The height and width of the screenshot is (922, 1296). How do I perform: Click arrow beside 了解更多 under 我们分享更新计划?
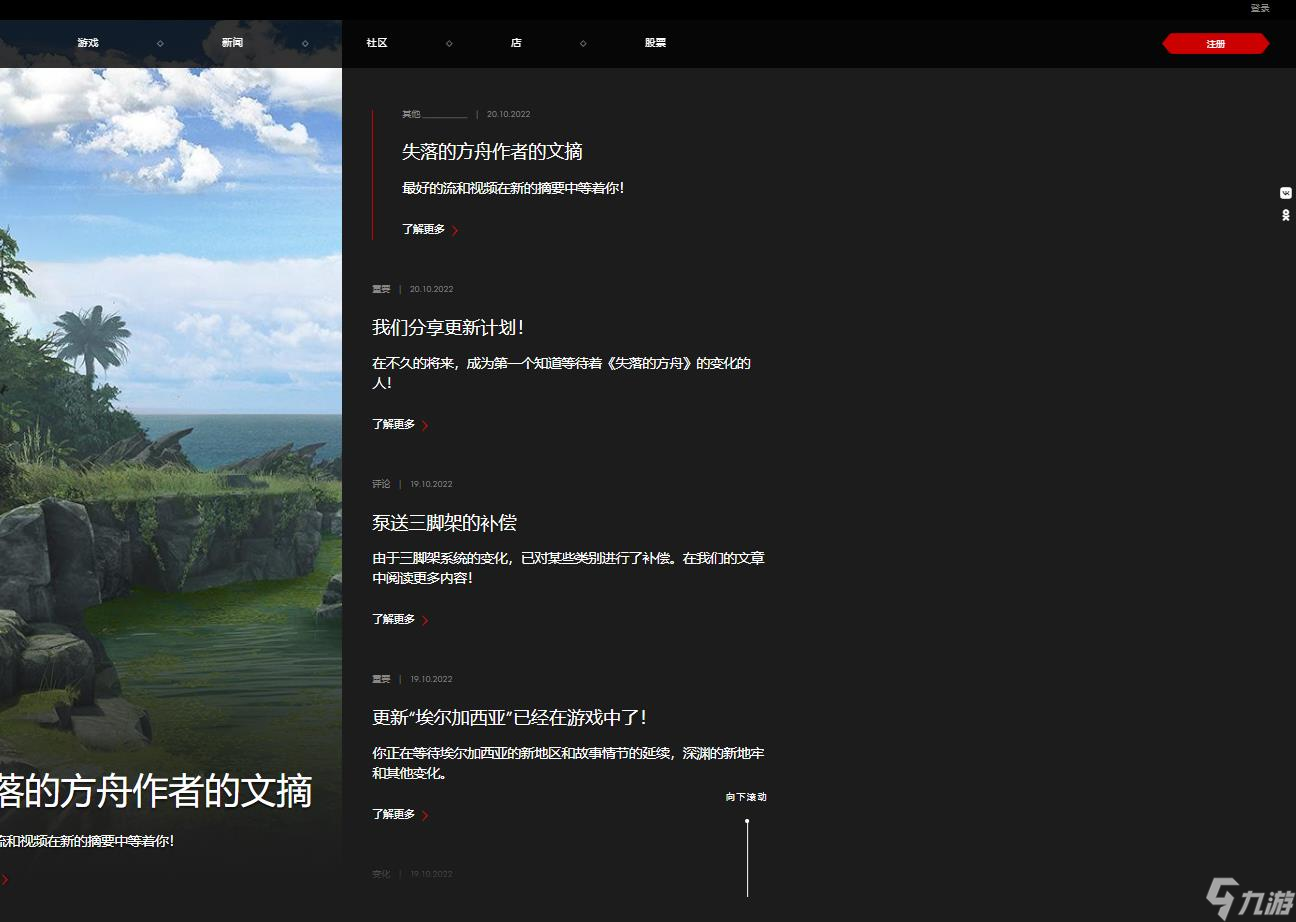425,425
